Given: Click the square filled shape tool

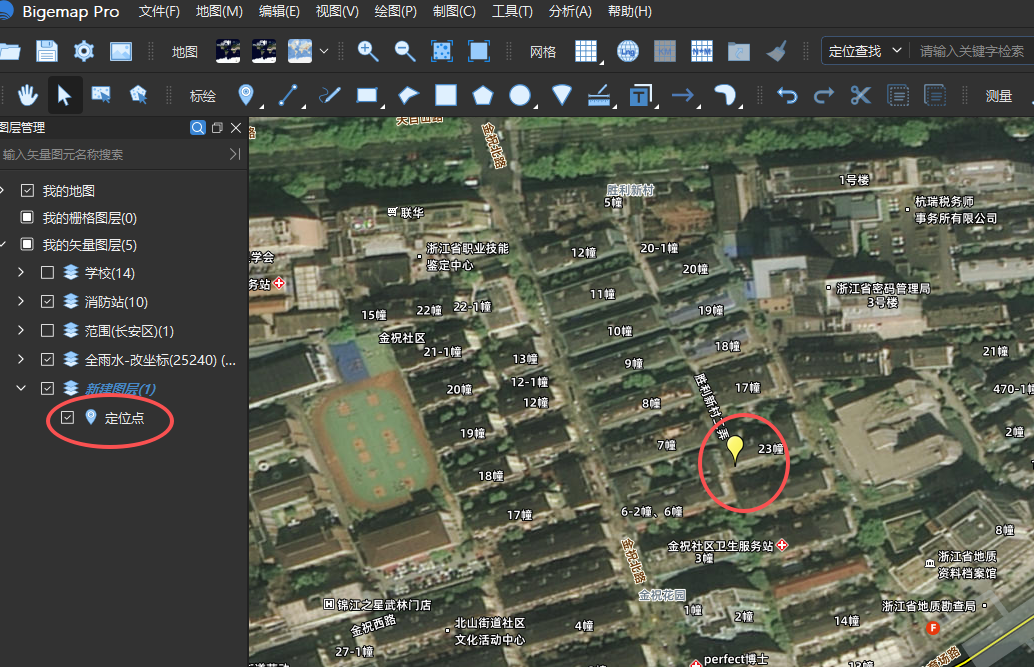Looking at the screenshot, I should [446, 96].
